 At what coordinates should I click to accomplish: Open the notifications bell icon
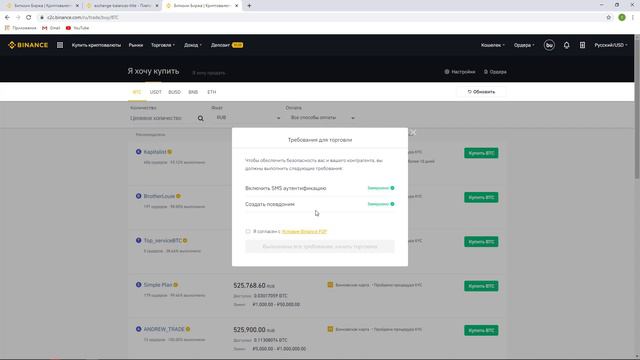point(566,45)
